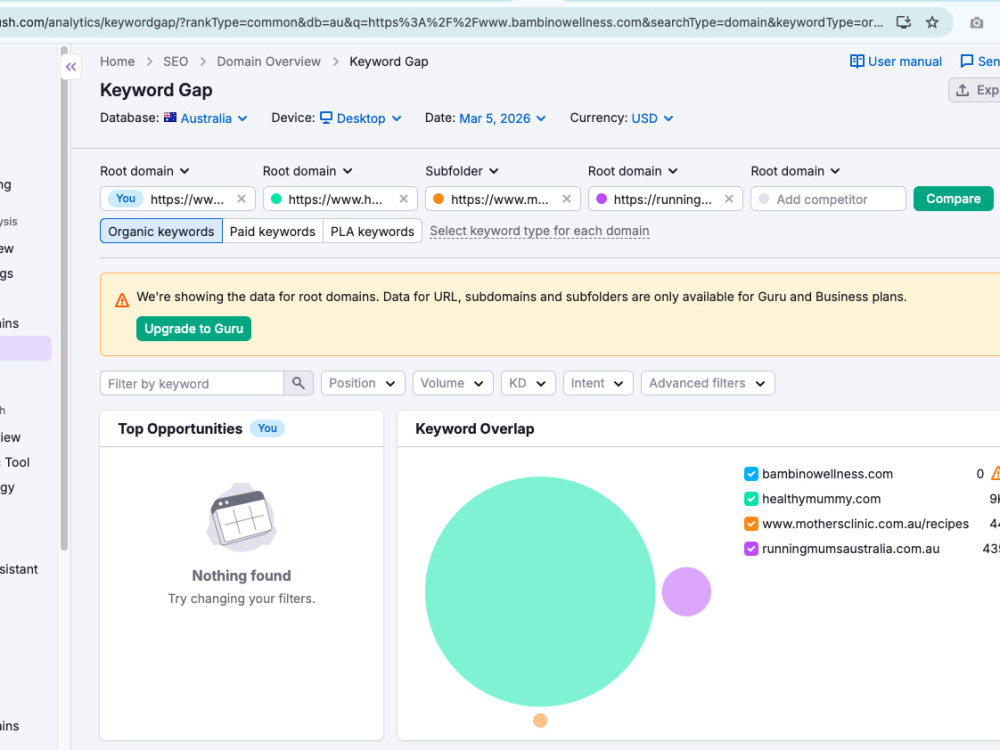Click Upgrade to Guru button
Screen dimensions: 1000x750
click(193, 328)
